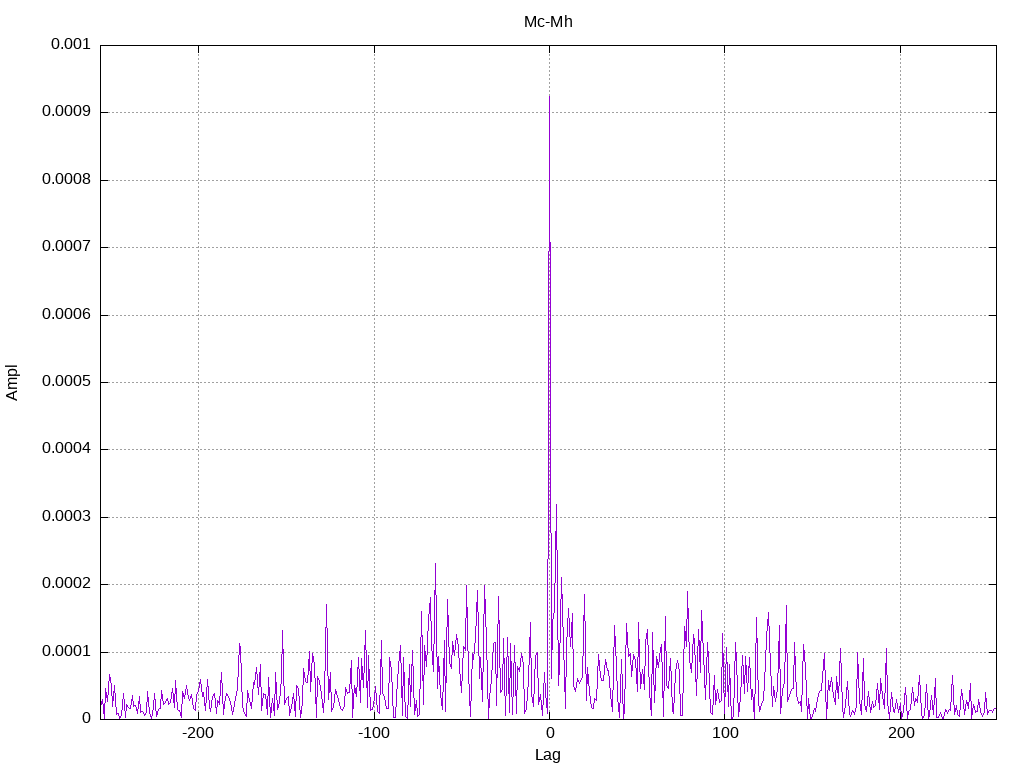The image size is (1024, 768).
Task: Click the Lag x-axis label
Action: coord(547,755)
